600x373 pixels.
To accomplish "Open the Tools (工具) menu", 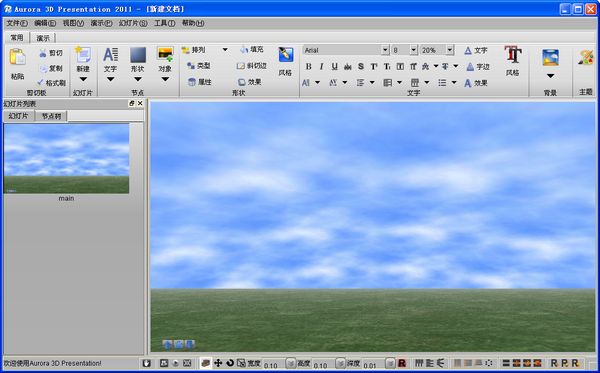I will pyautogui.click(x=165, y=23).
